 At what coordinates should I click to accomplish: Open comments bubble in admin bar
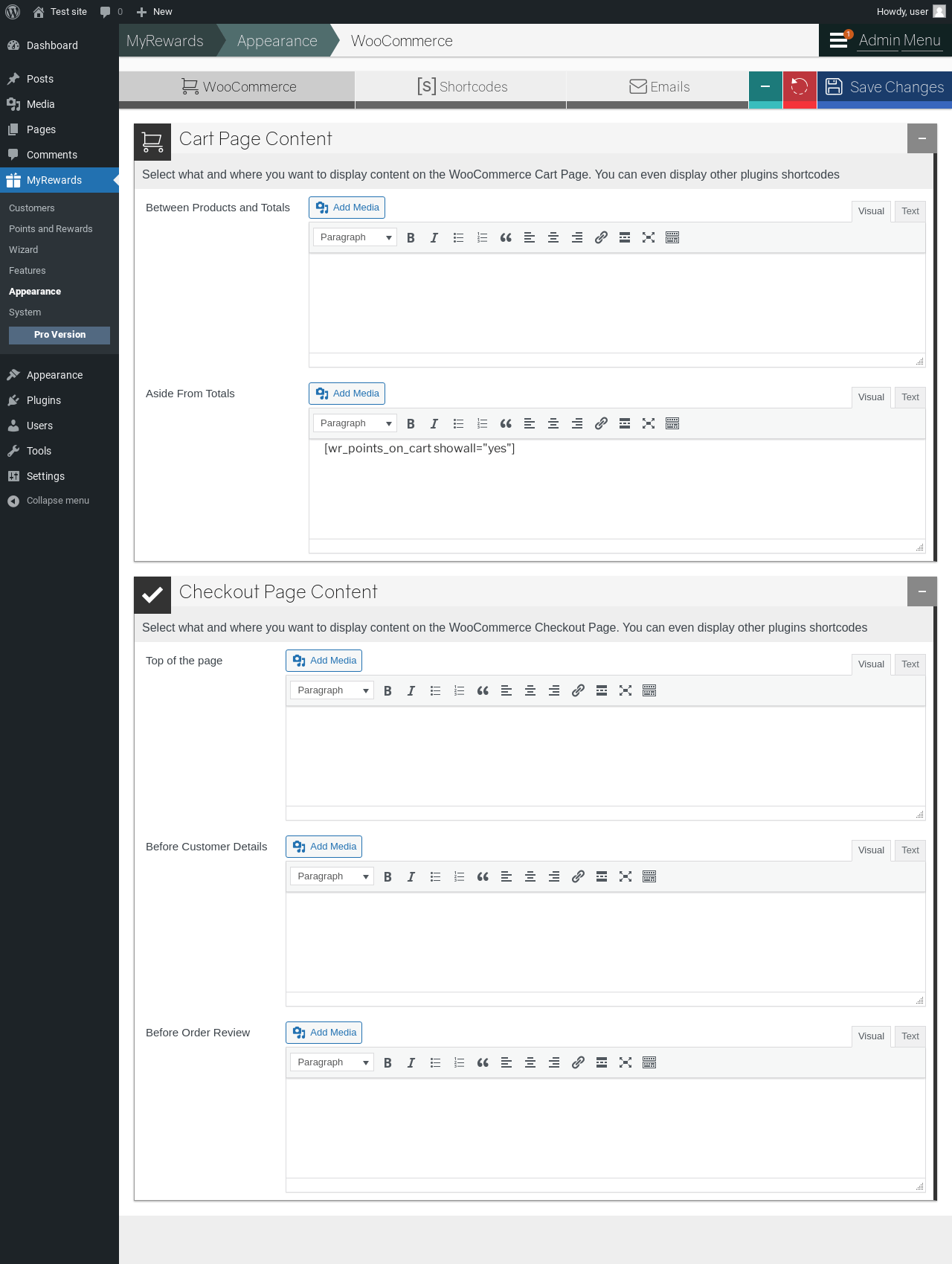(112, 12)
